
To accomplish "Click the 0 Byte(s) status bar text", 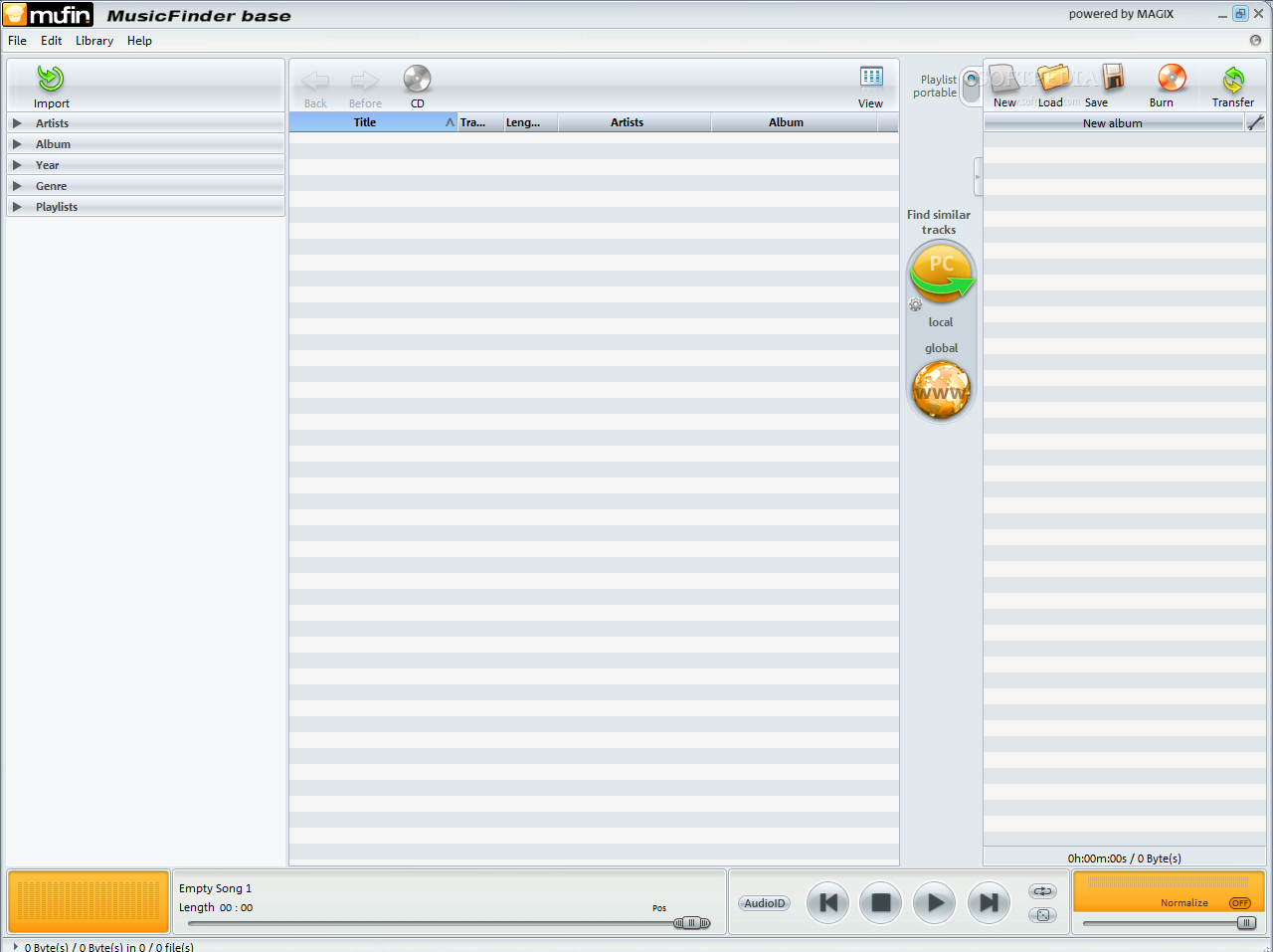I will coord(109,947).
